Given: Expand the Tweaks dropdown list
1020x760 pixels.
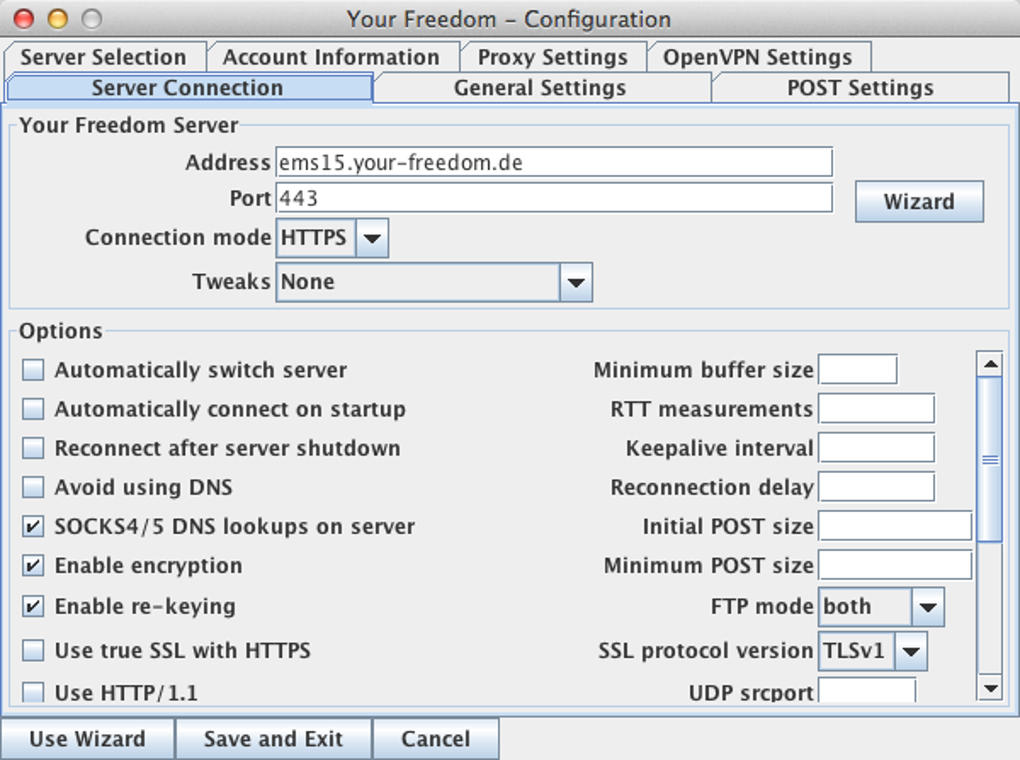Looking at the screenshot, I should point(575,283).
